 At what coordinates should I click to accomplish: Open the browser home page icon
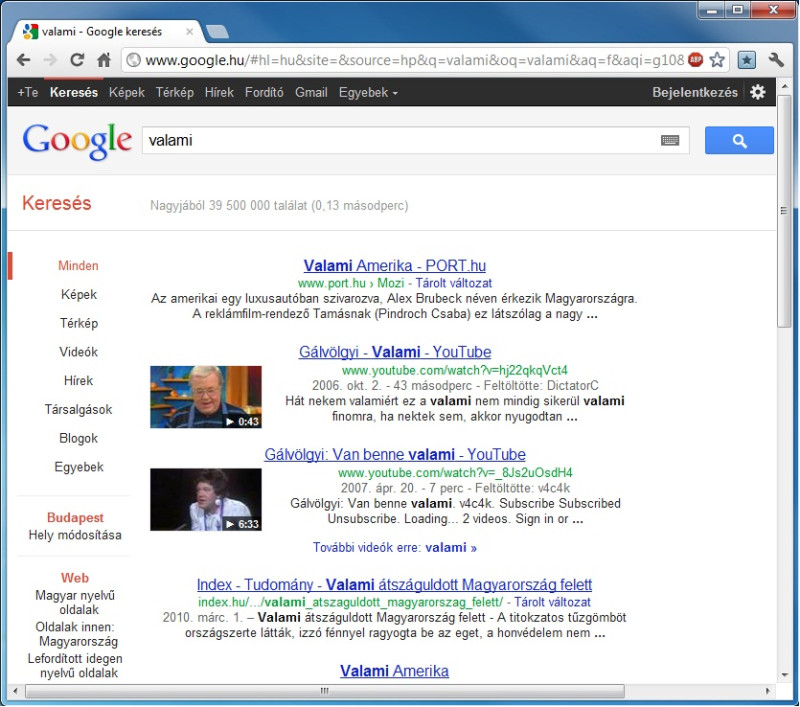(x=104, y=60)
